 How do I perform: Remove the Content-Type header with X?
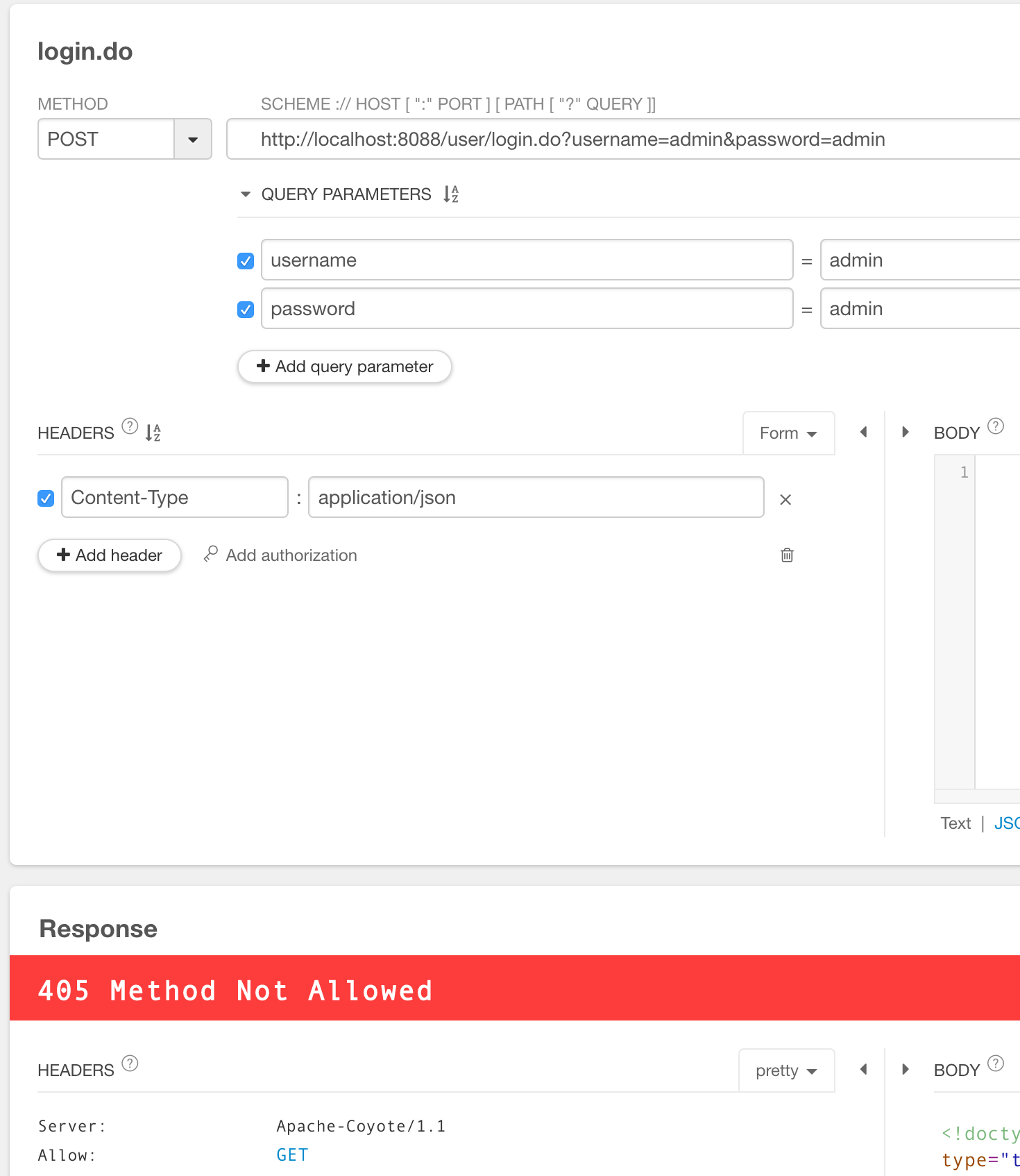pyautogui.click(x=785, y=499)
